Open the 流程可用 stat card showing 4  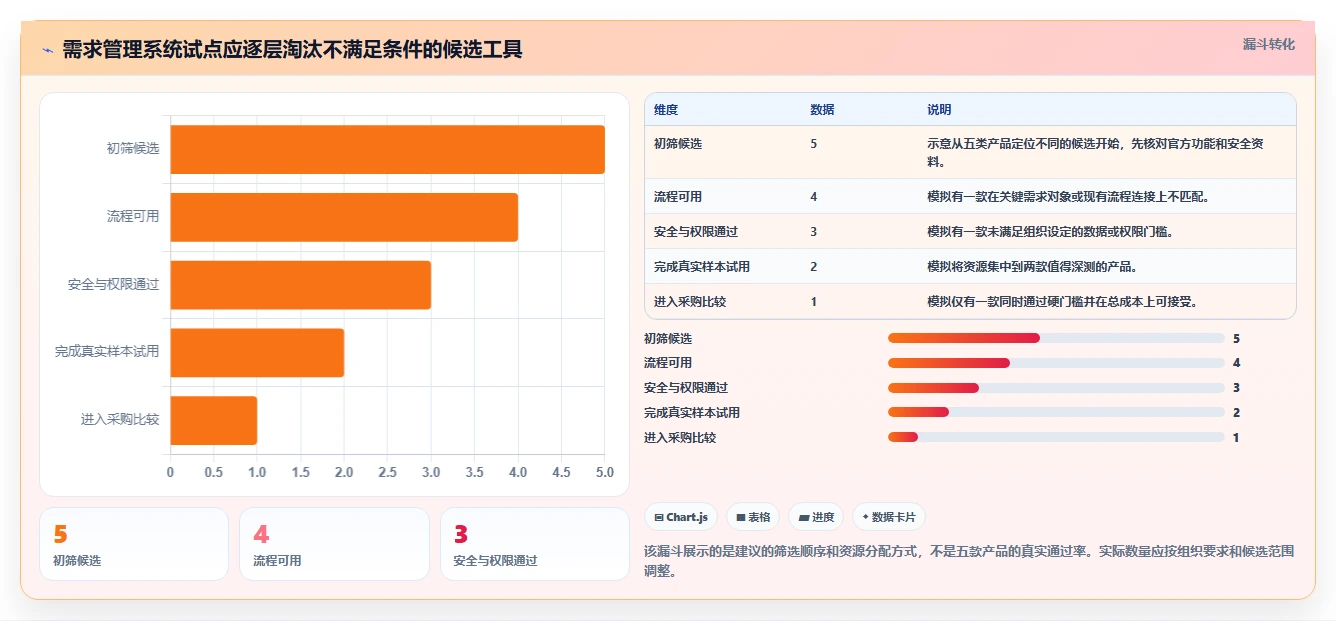(x=334, y=544)
